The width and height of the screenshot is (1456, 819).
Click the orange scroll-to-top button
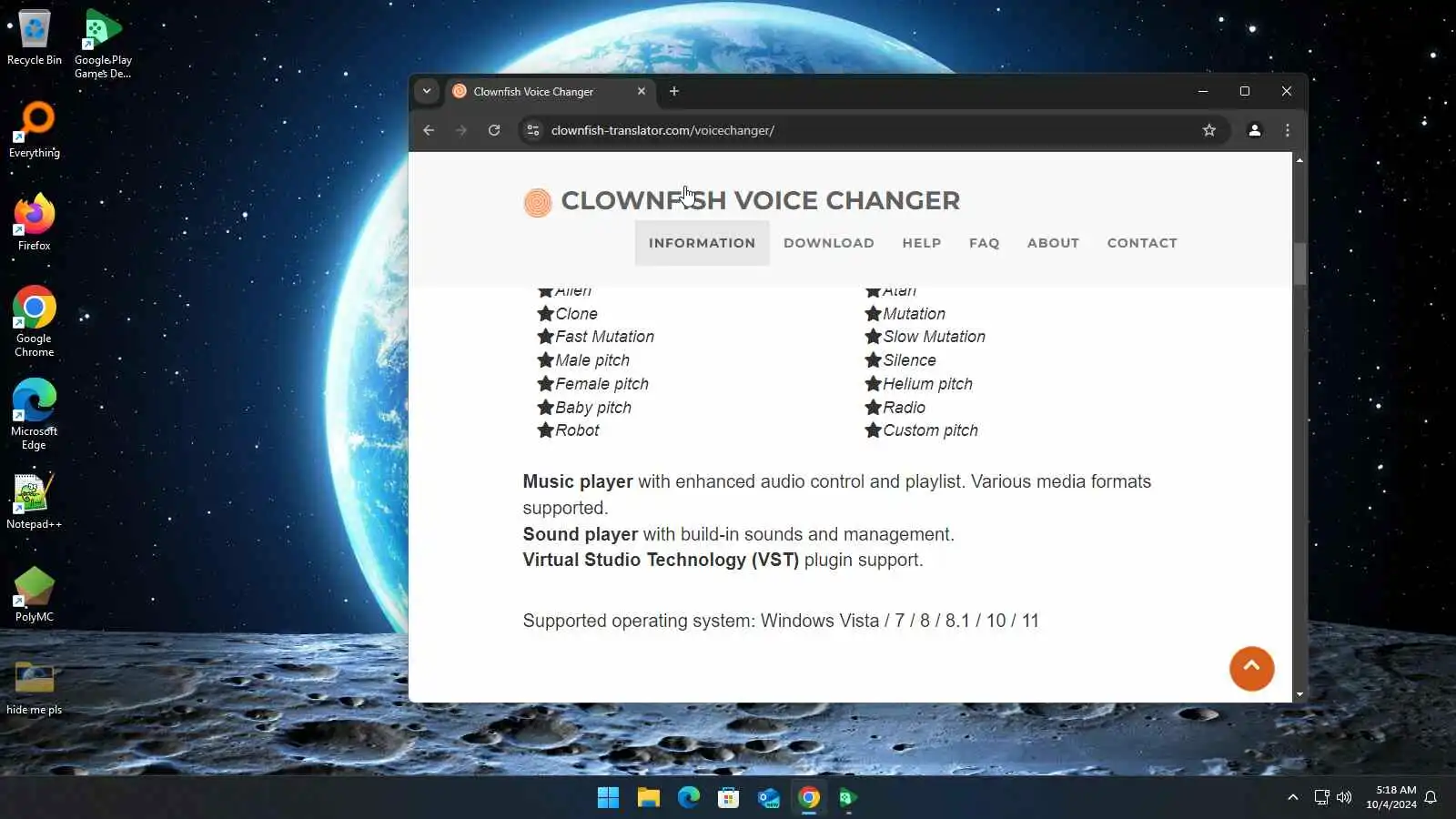pyautogui.click(x=1251, y=669)
